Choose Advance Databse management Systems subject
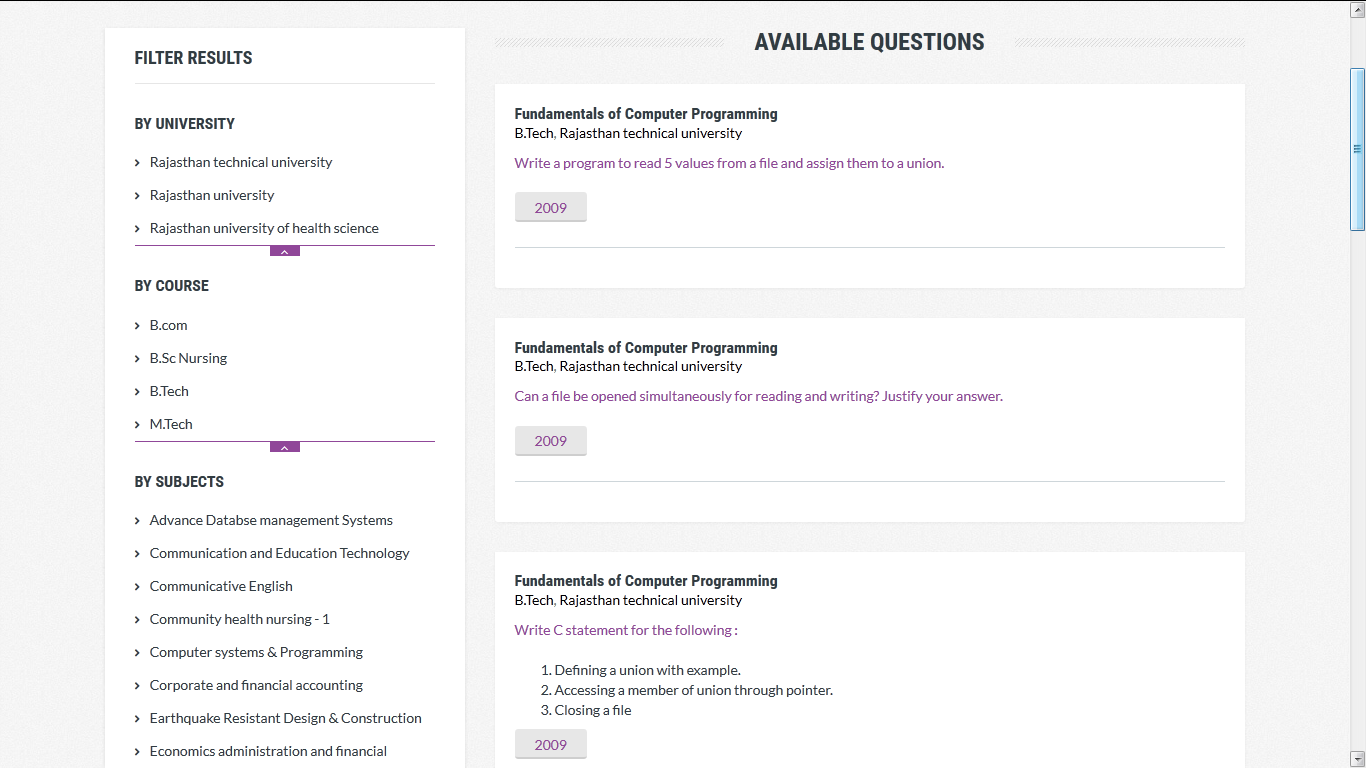 point(271,520)
